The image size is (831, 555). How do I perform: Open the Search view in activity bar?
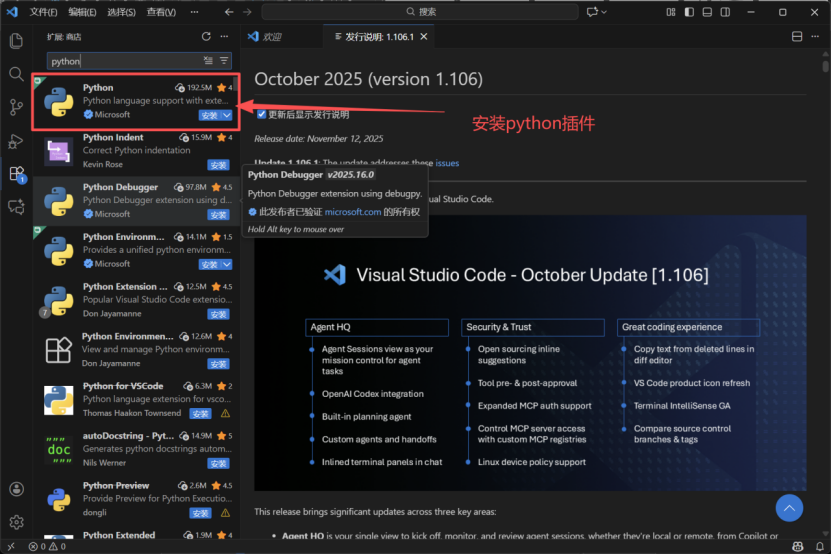[x=16, y=74]
